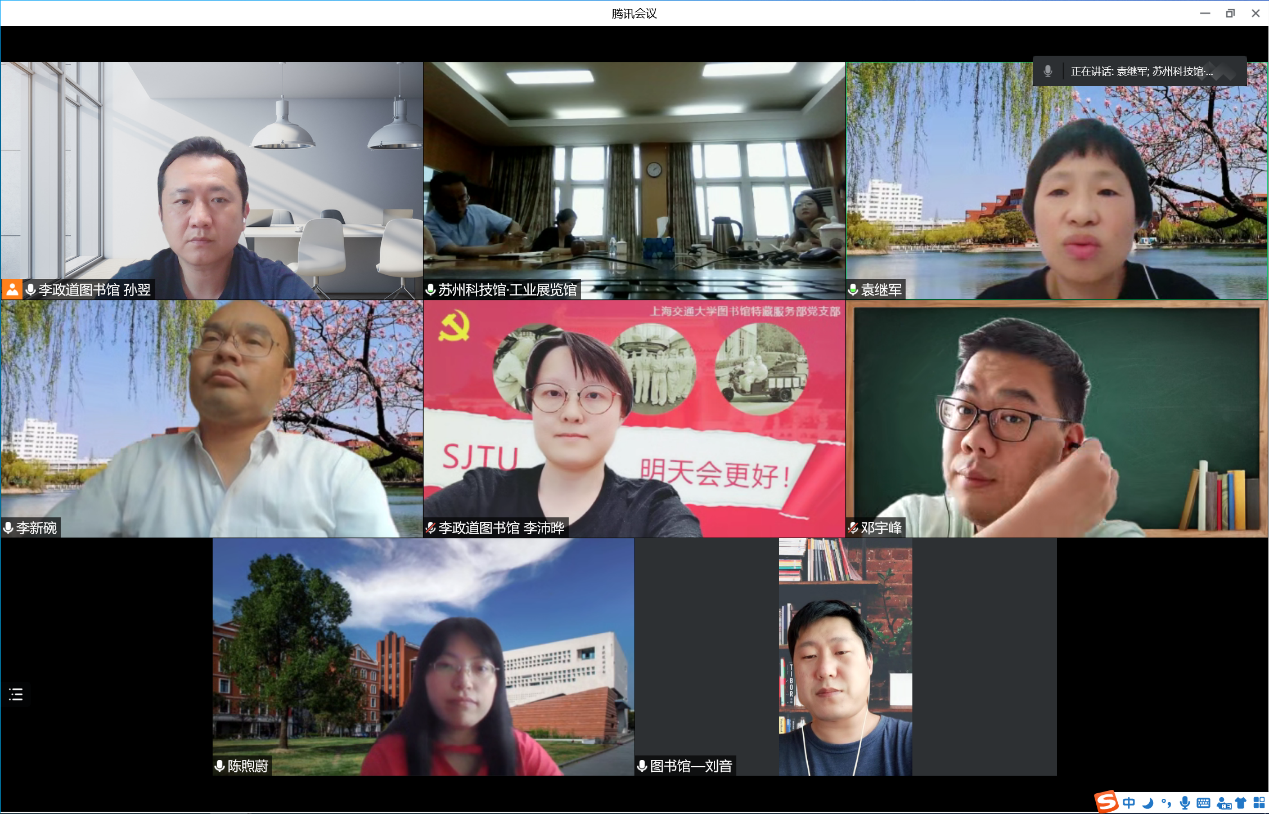Click the 图书馆—刘音 name label
Image resolution: width=1269 pixels, height=814 pixels.
(x=691, y=766)
